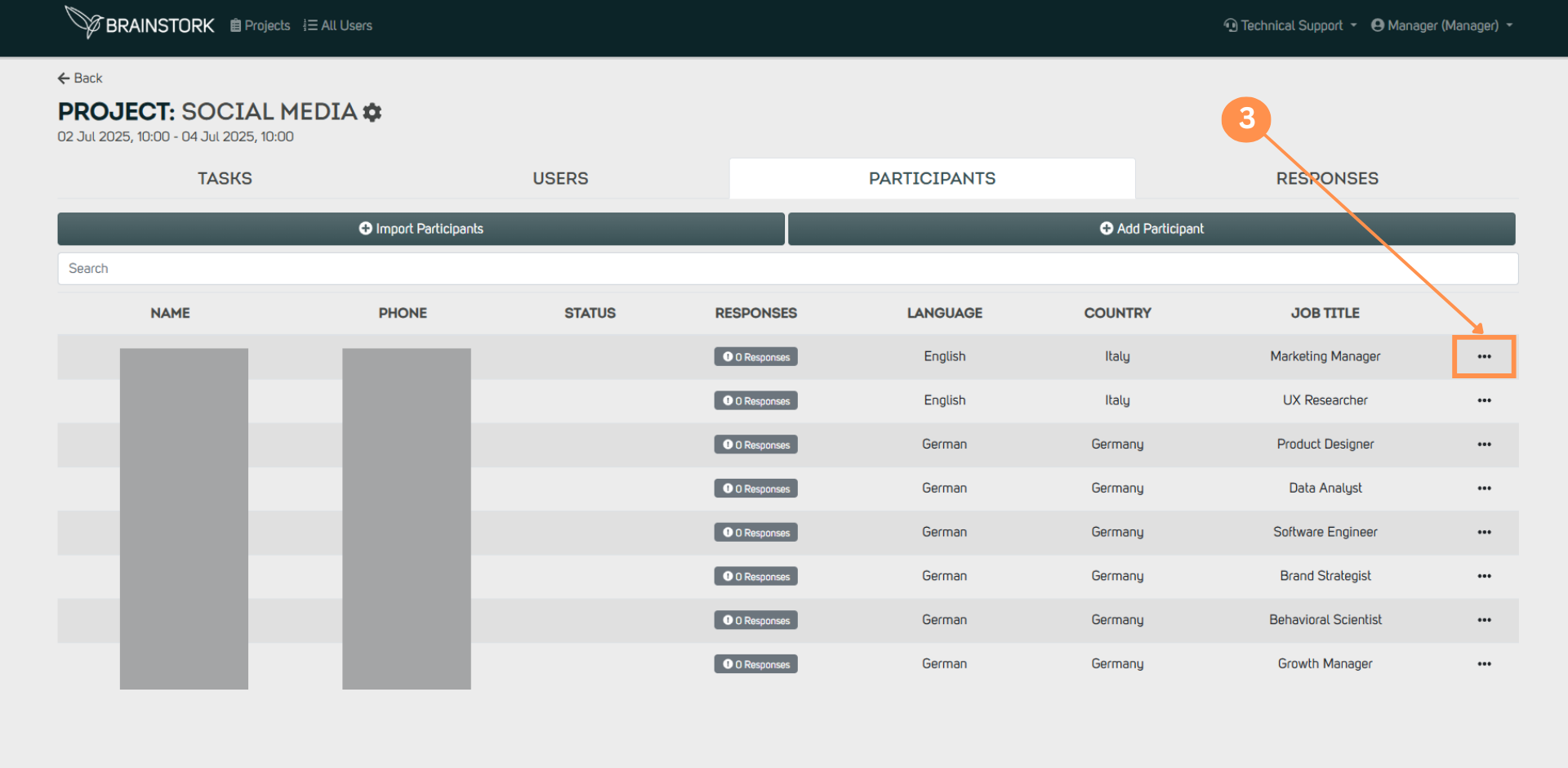Click the Brainstork logo
This screenshot has height=768, width=1568.
coord(140,24)
